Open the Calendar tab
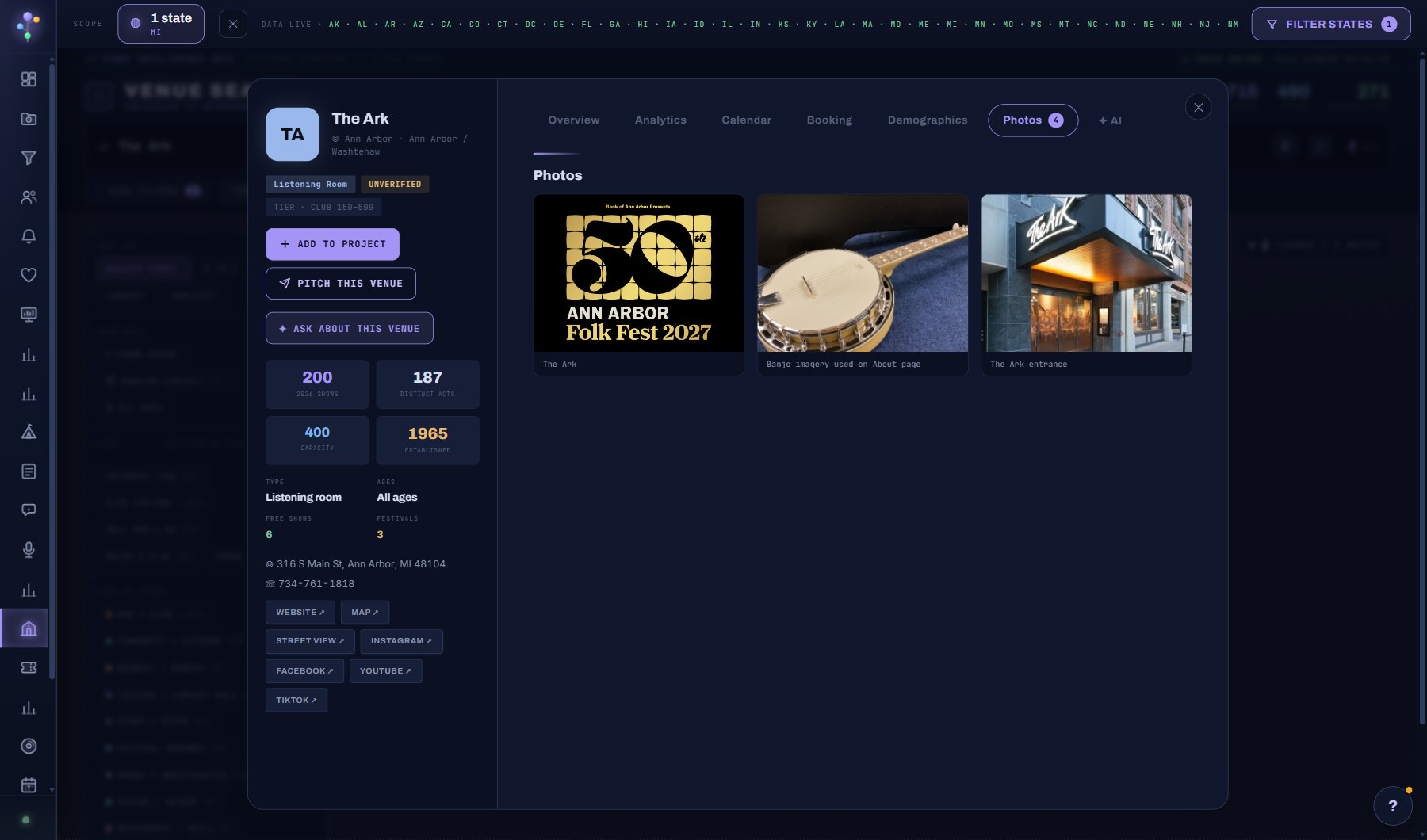The width and height of the screenshot is (1427, 840). coord(746,120)
